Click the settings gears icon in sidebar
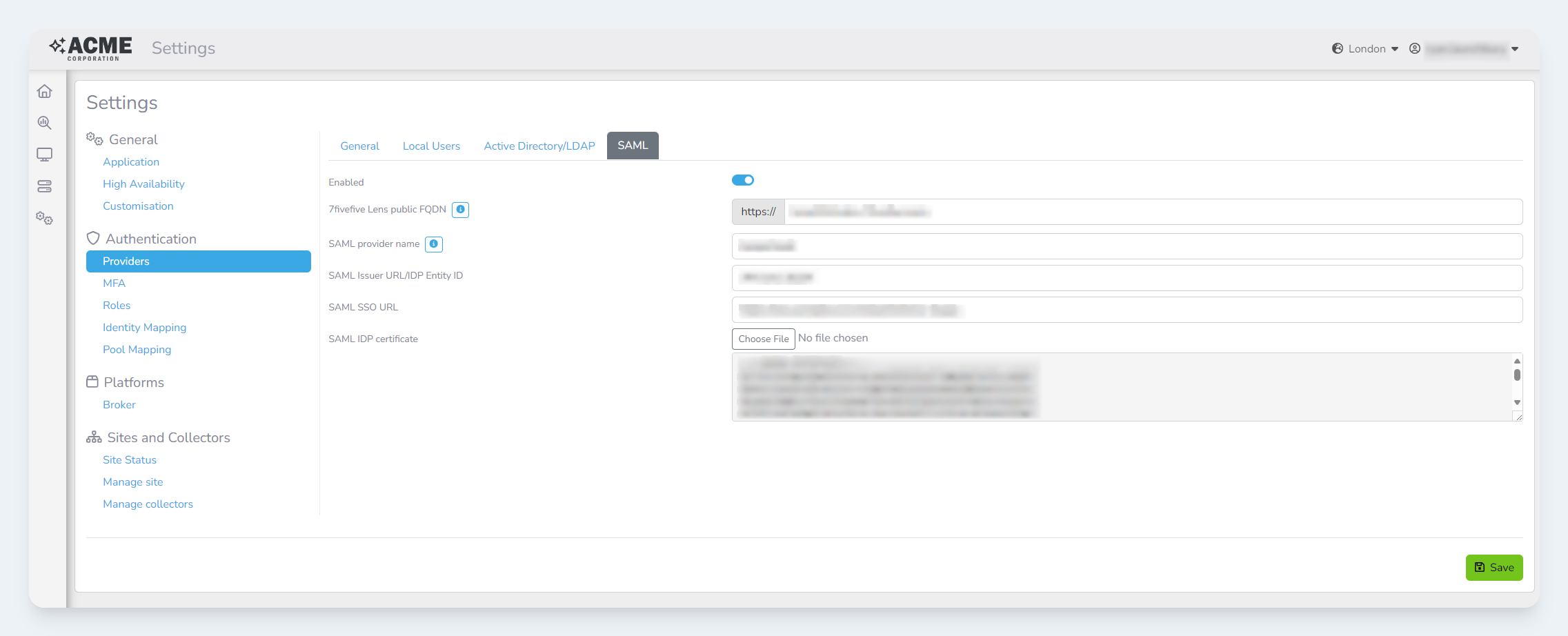 pyautogui.click(x=45, y=218)
